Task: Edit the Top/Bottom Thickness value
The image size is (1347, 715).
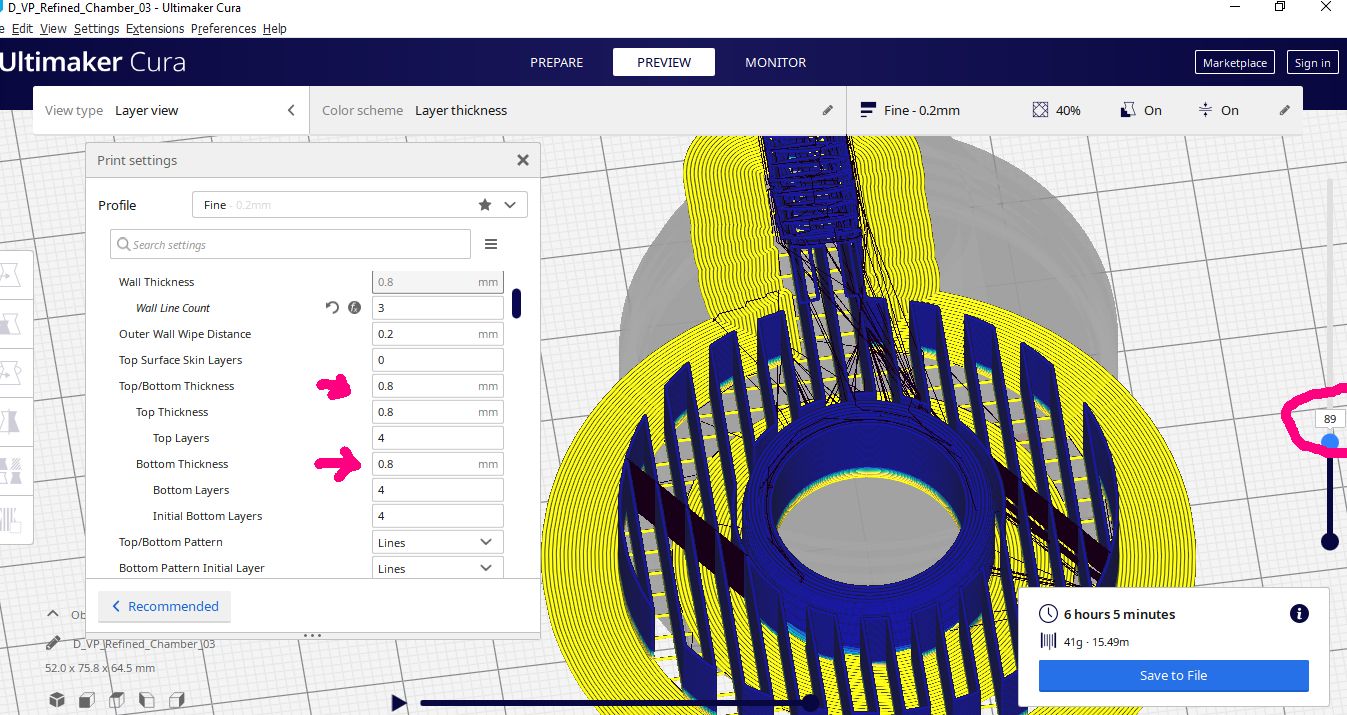Action: [437, 386]
